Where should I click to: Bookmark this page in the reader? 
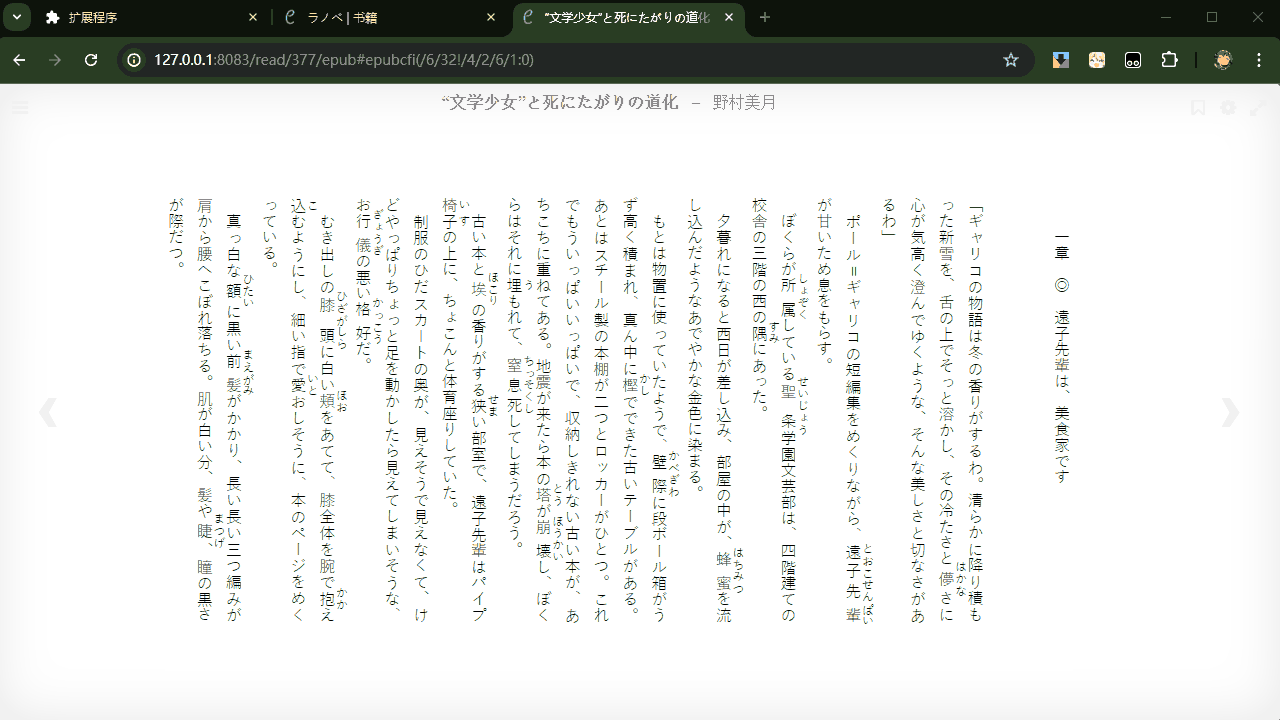coord(1198,106)
